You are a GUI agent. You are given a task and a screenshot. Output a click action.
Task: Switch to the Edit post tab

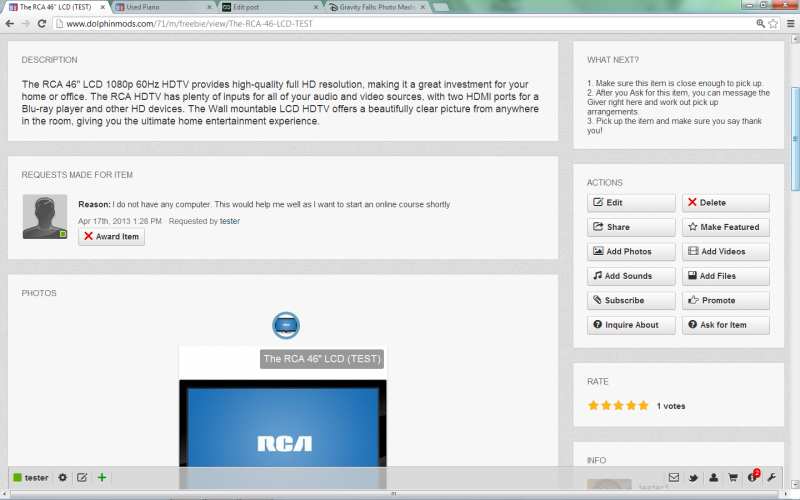tap(269, 7)
